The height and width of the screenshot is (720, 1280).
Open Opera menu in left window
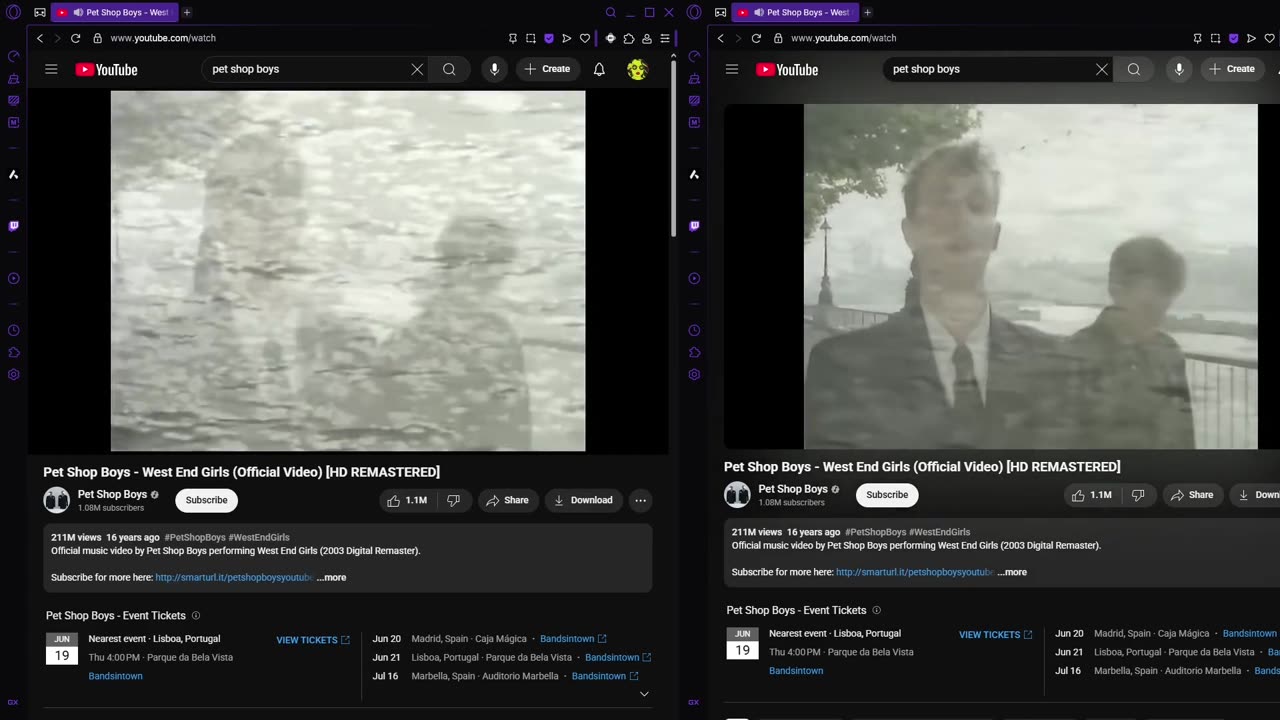(x=13, y=13)
